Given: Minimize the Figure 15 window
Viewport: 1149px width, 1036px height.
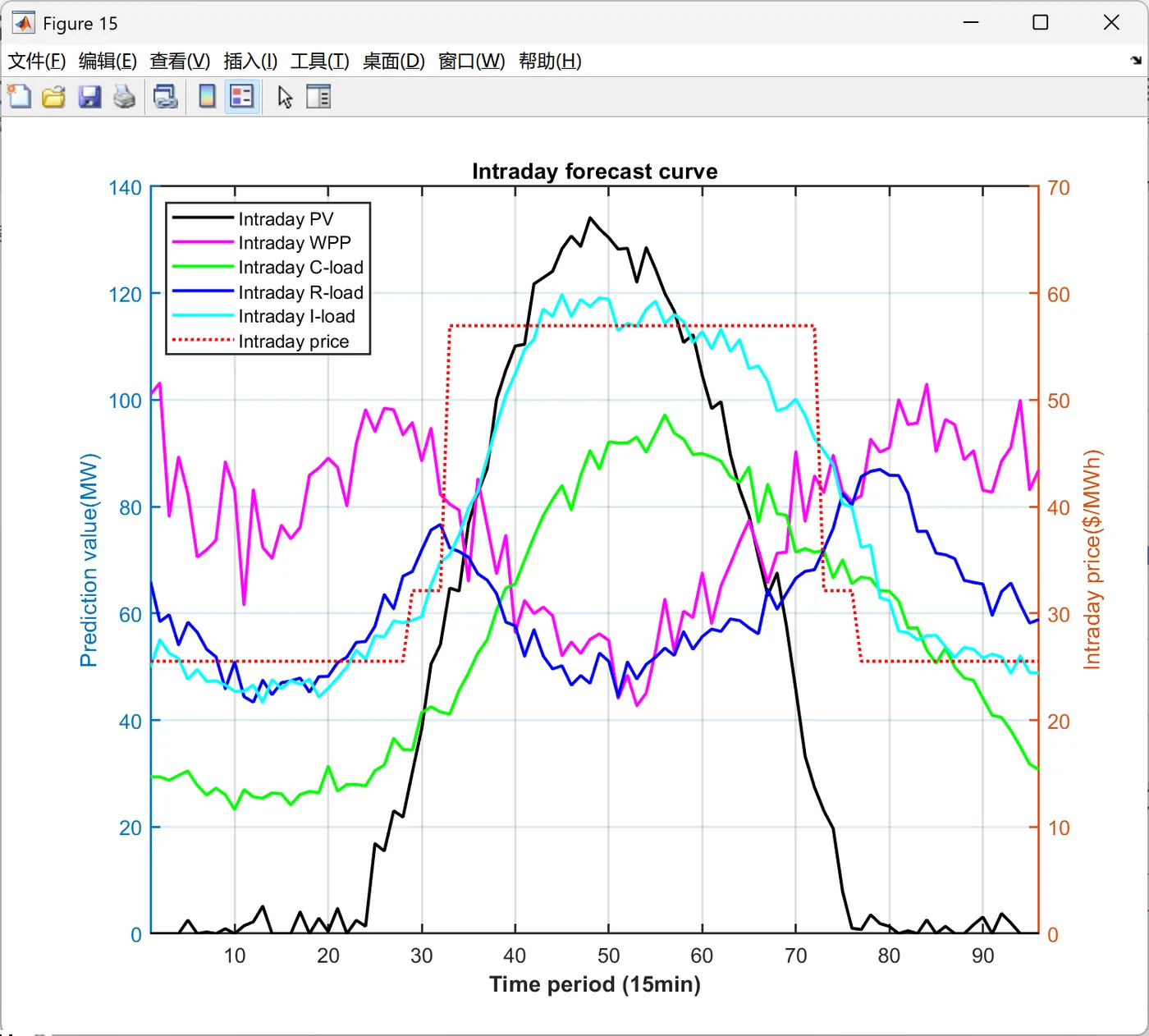Looking at the screenshot, I should point(971,23).
